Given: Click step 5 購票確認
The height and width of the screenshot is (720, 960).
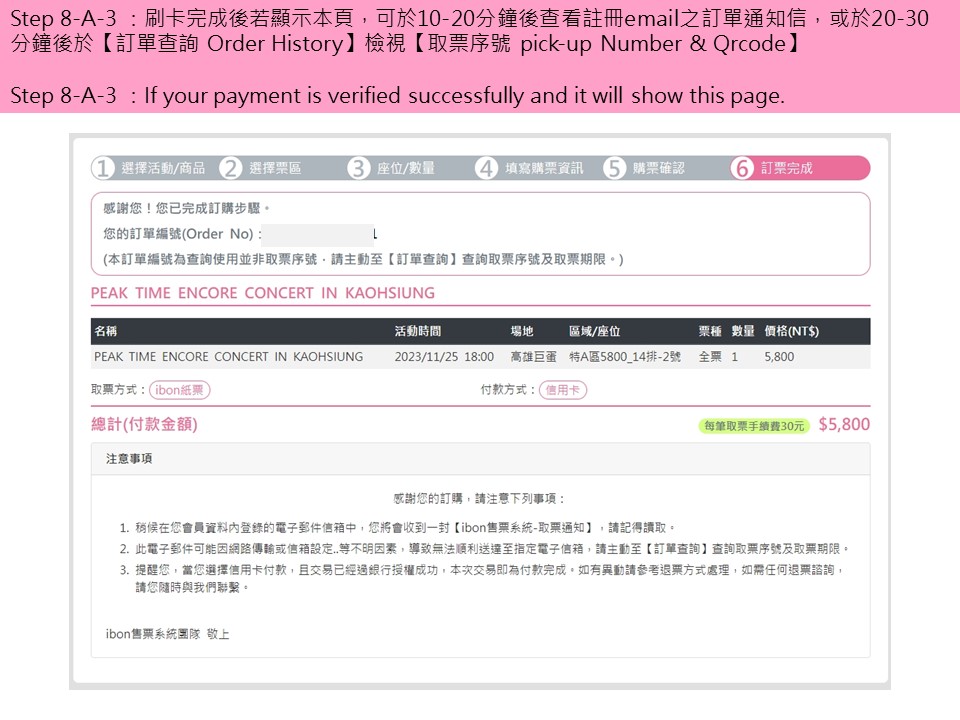Looking at the screenshot, I should click(644, 168).
